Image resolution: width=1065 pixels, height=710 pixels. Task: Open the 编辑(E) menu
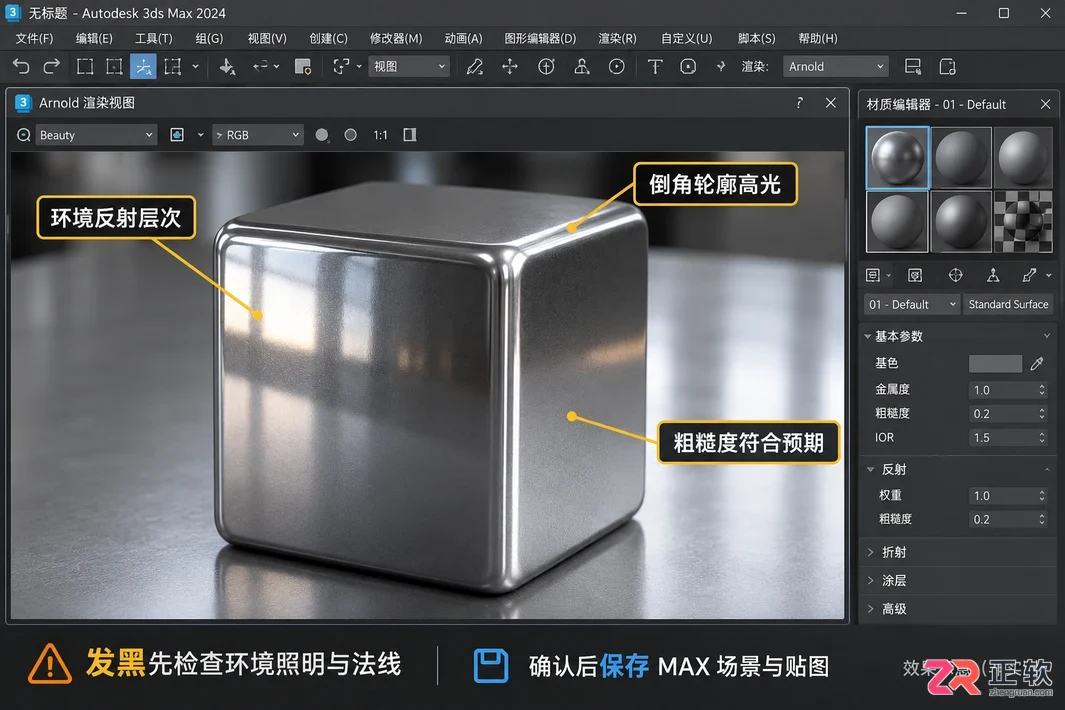94,39
